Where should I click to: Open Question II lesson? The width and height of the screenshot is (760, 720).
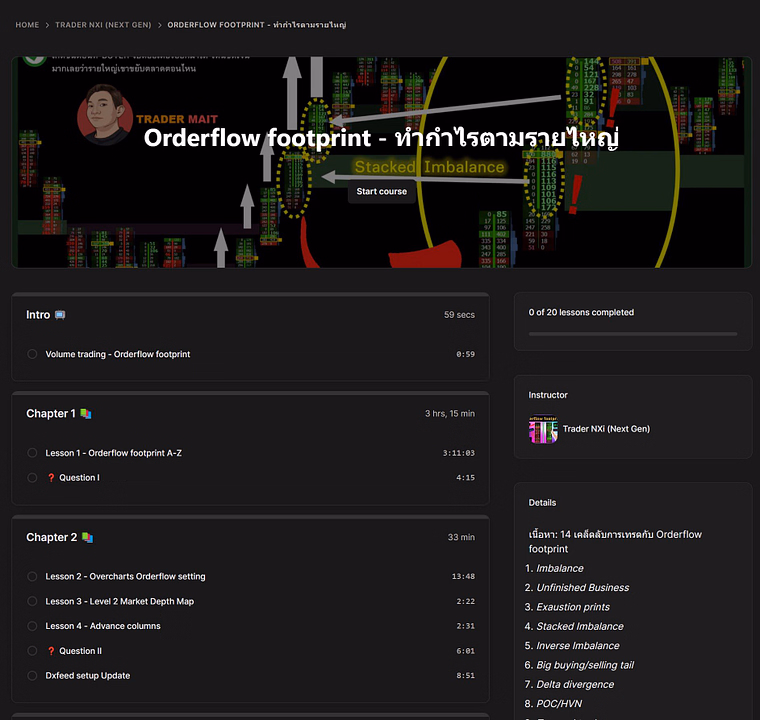[80, 651]
